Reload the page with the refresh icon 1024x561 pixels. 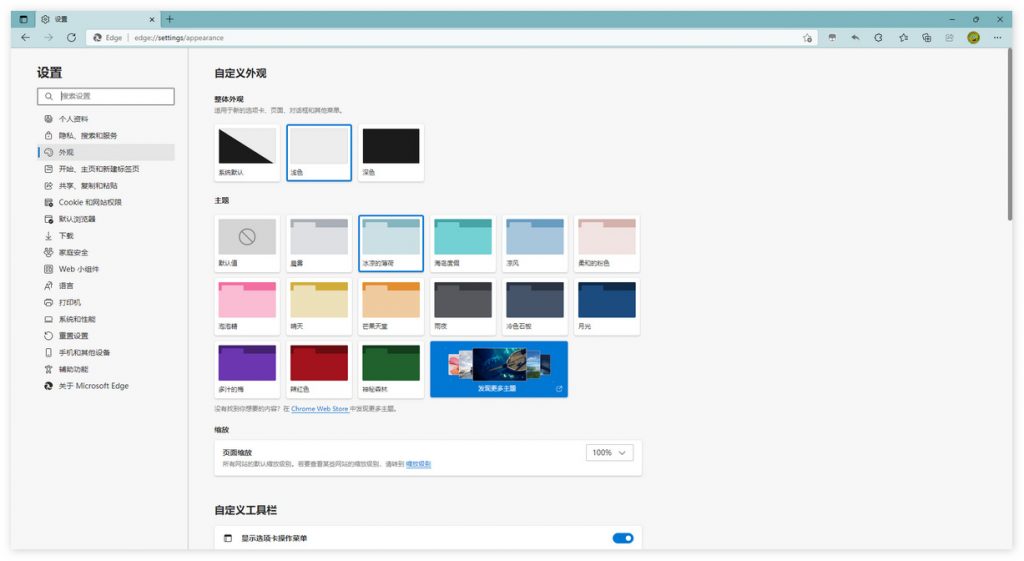[71, 38]
